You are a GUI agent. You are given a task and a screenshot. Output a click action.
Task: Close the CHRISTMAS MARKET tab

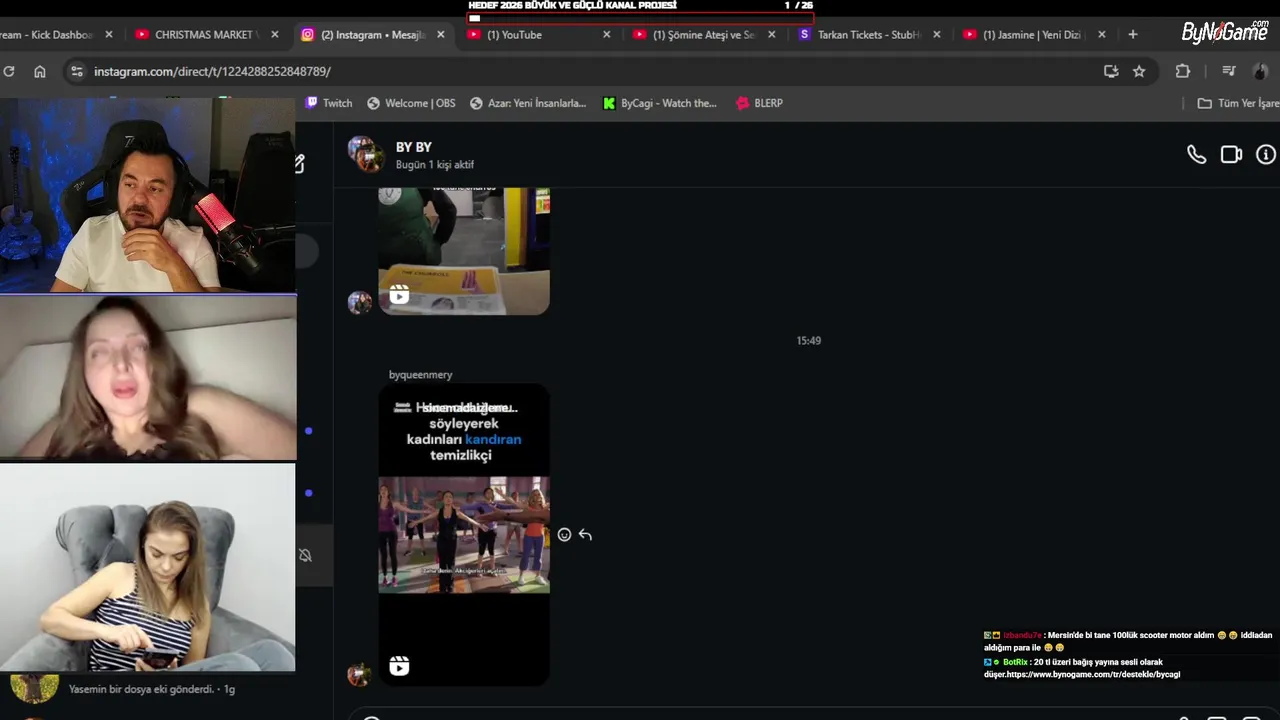click(x=275, y=34)
